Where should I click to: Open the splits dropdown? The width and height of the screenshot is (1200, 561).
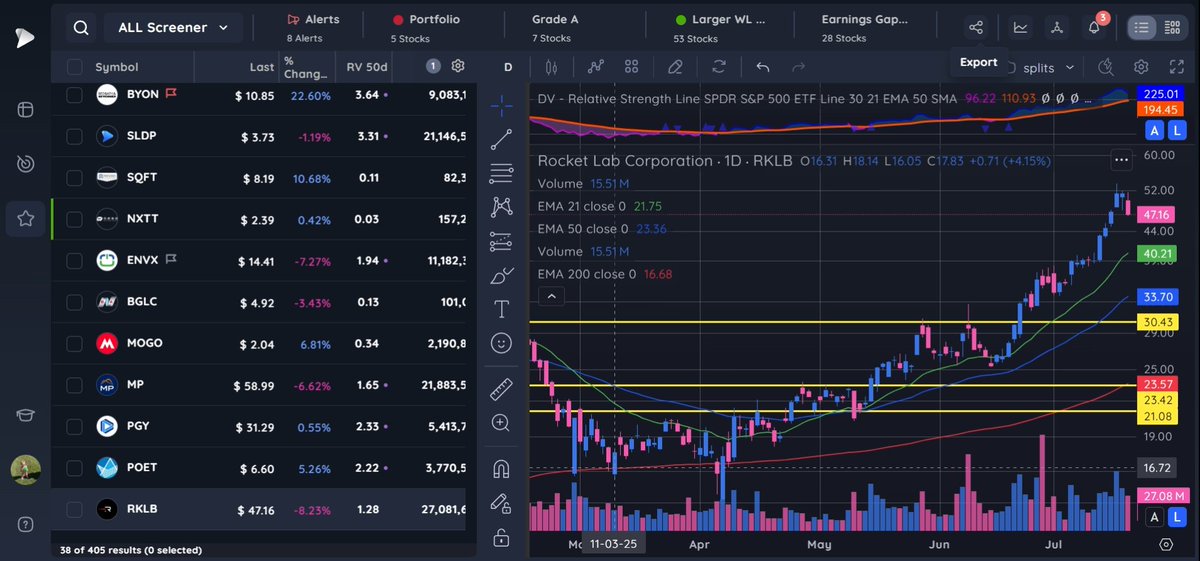[1048, 67]
